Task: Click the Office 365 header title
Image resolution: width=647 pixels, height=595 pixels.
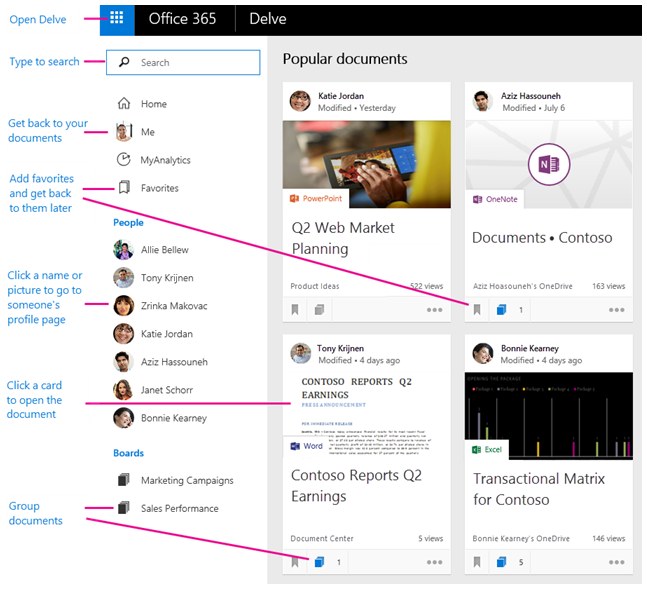Action: pyautogui.click(x=182, y=19)
